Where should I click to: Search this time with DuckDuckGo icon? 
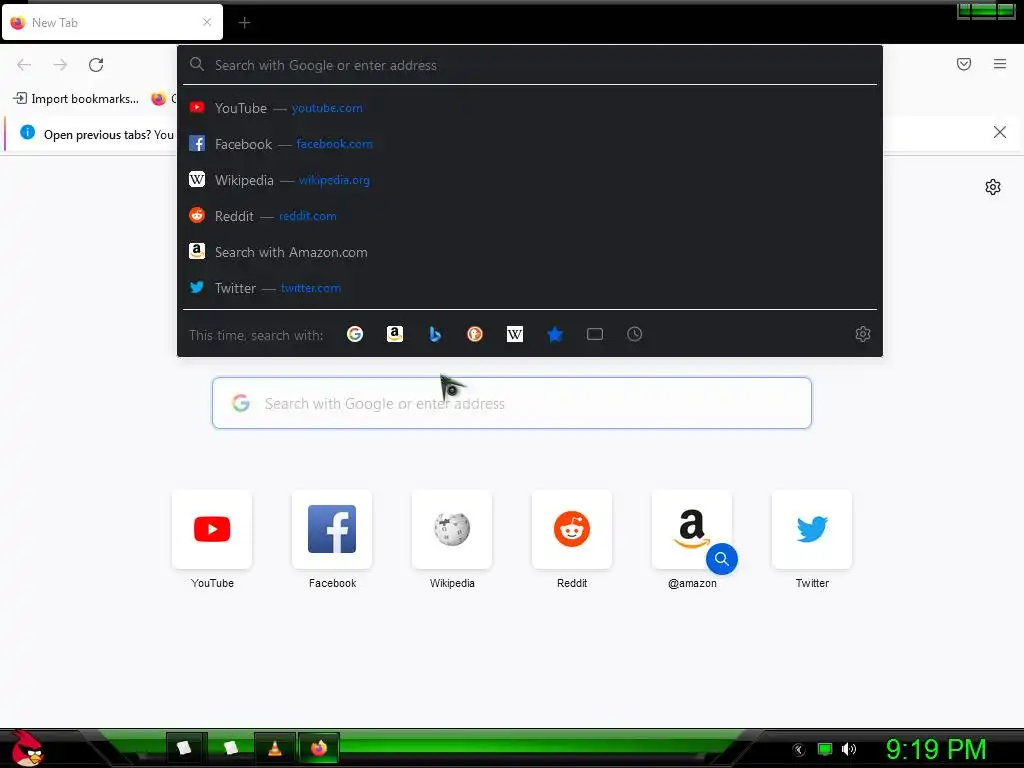[475, 334]
